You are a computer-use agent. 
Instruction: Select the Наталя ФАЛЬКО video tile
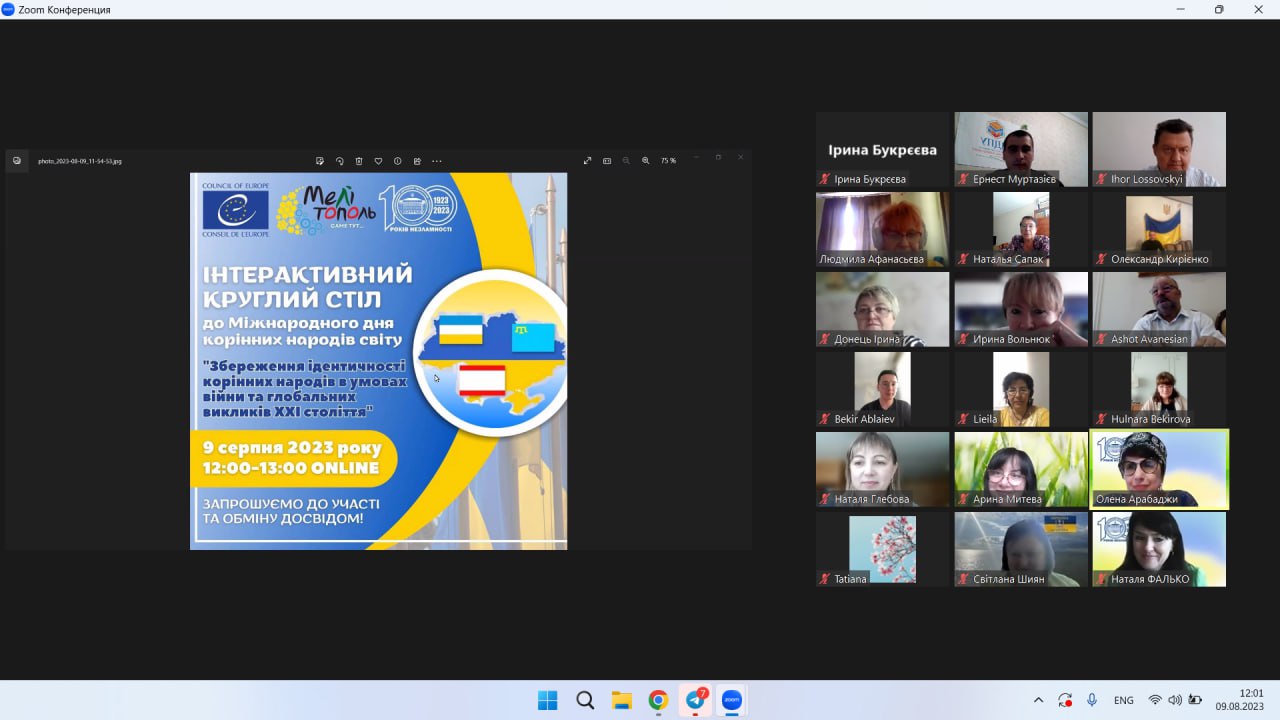coord(1158,548)
